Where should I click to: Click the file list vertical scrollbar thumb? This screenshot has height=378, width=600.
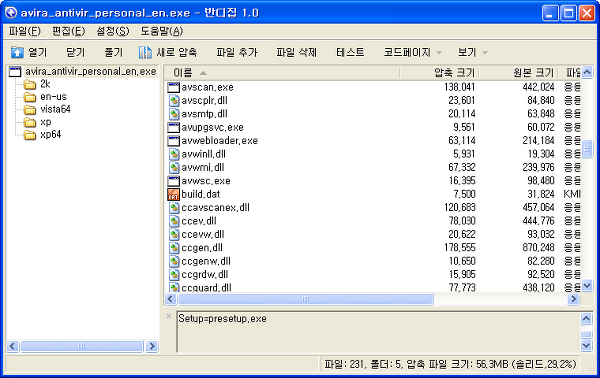tap(587, 149)
